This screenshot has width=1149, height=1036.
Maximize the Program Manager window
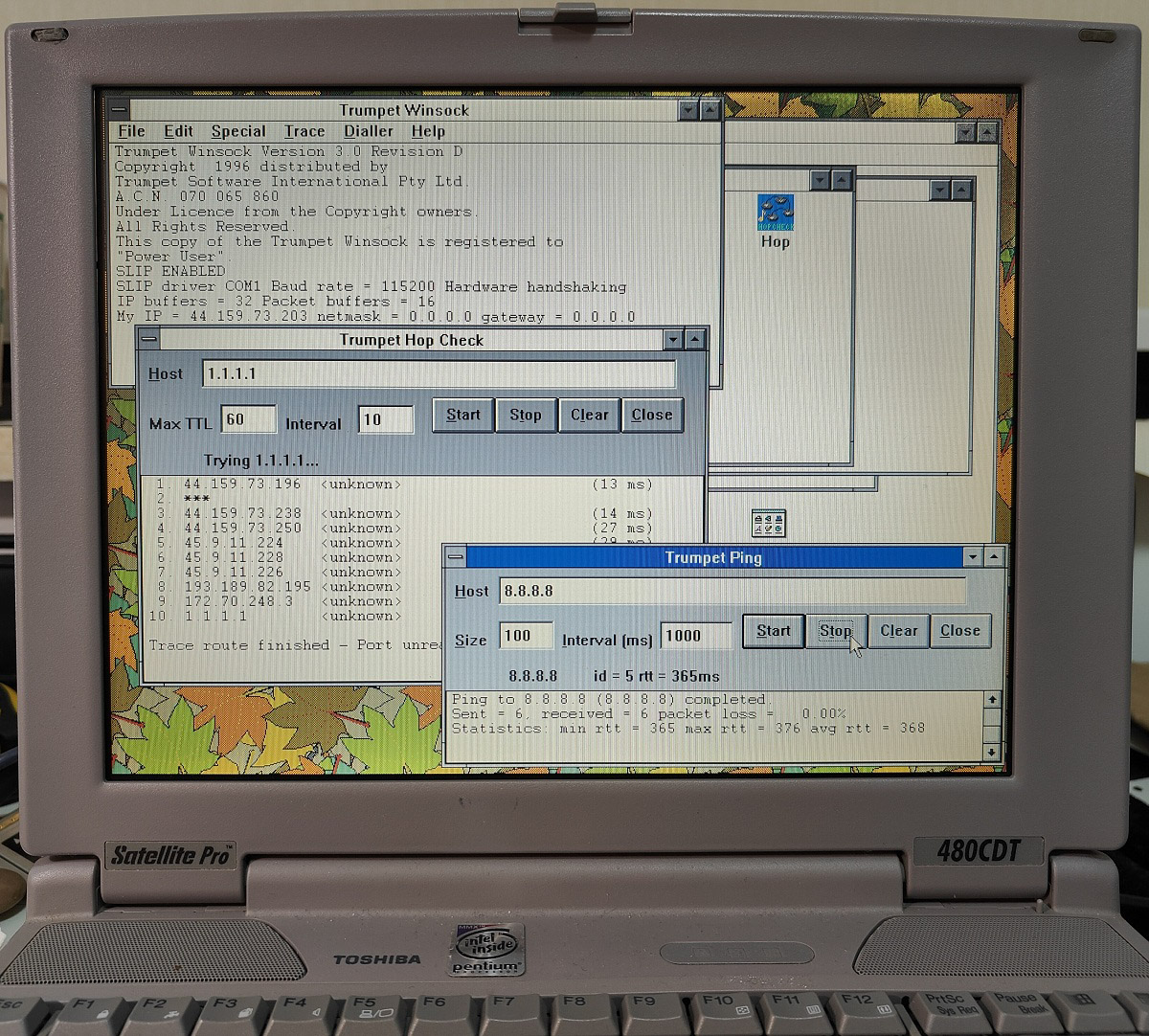tap(987, 133)
